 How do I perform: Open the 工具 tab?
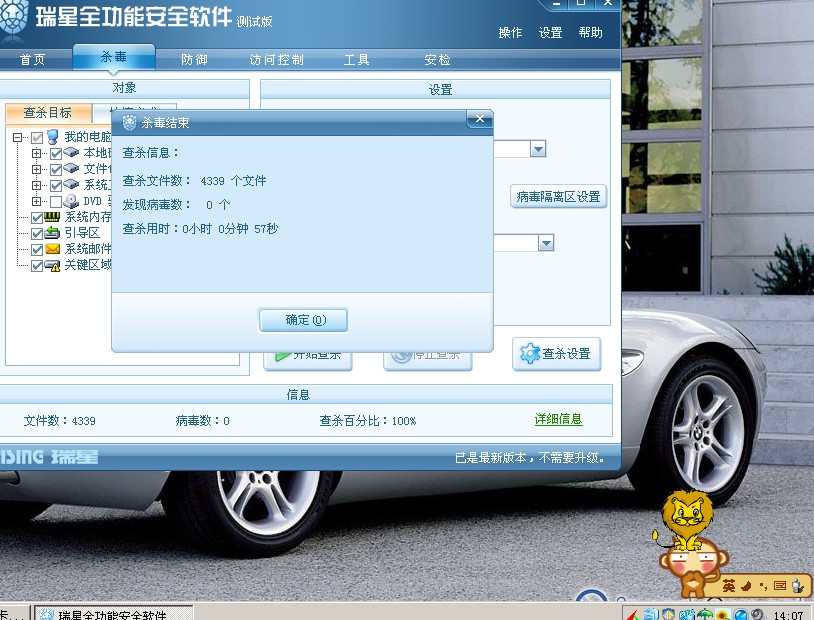357,60
